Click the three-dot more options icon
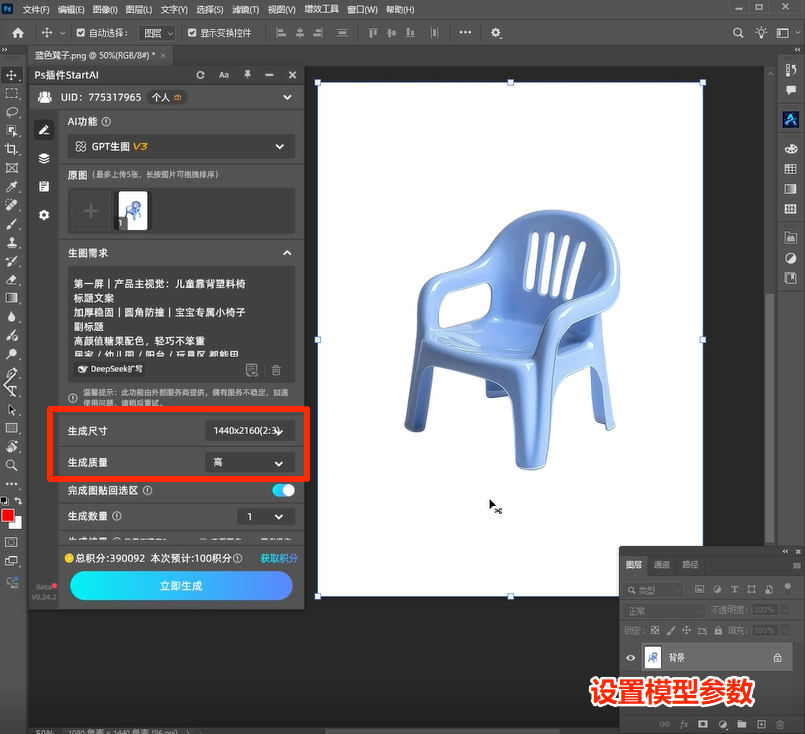 (x=465, y=32)
